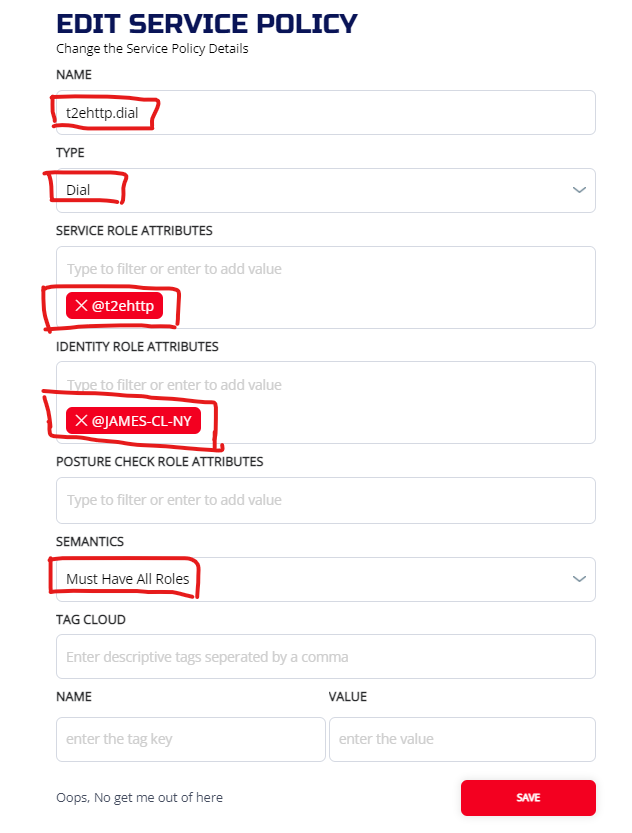Click the tag key input field
The image size is (632, 833).
[191, 739]
